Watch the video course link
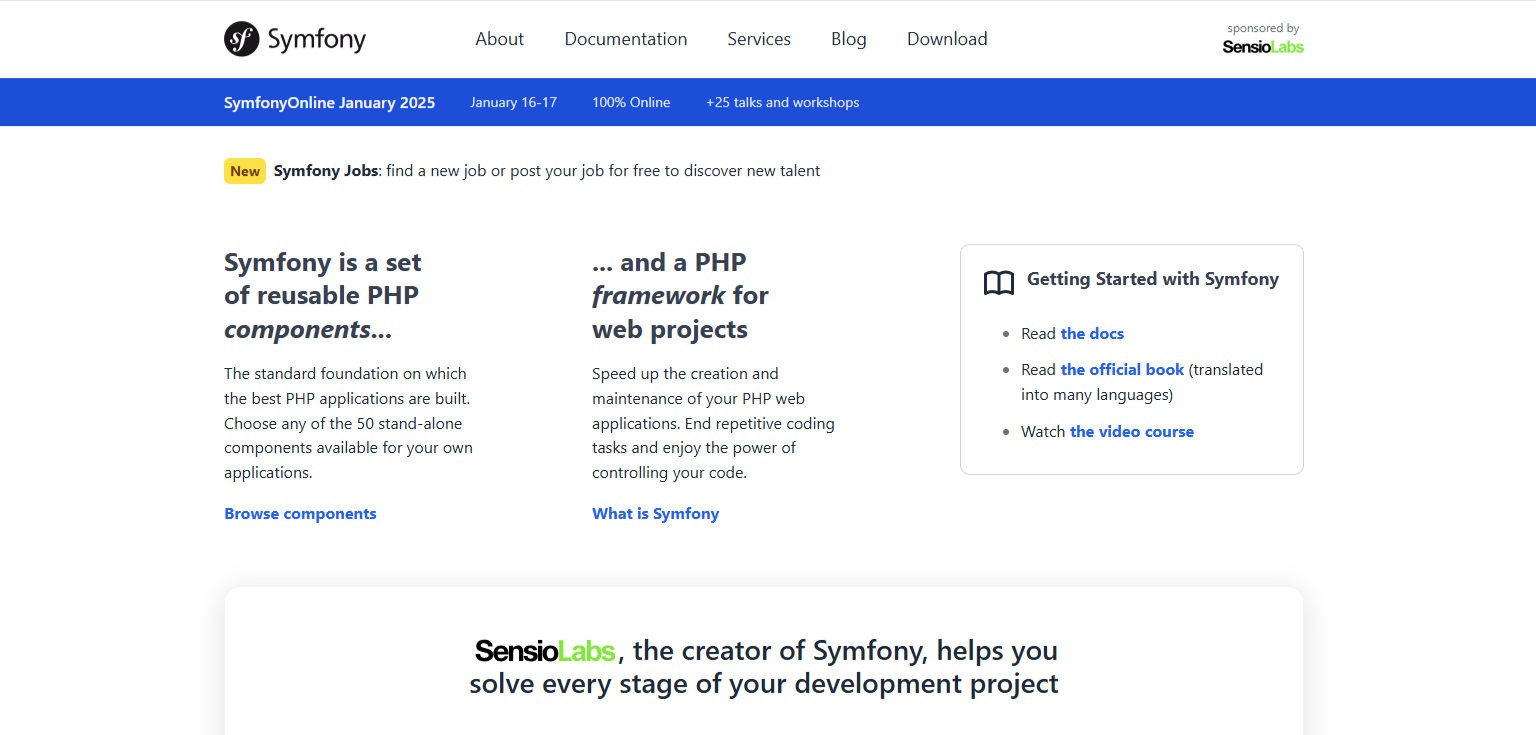The height and width of the screenshot is (735, 1536). point(1131,432)
